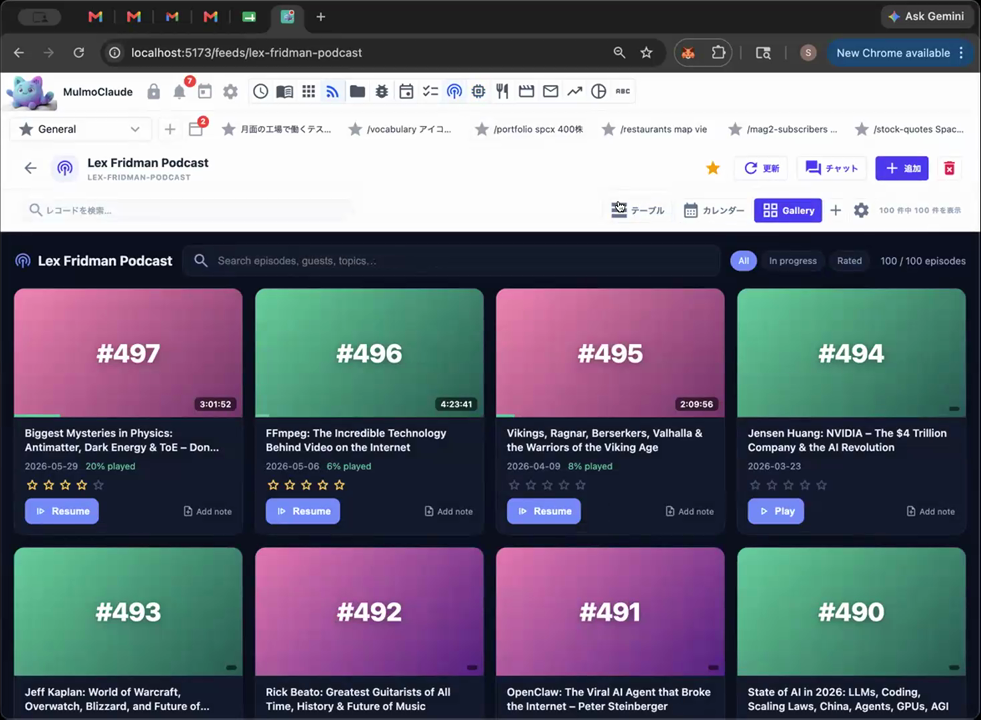
Task: Add a new view with plus beside Gallery
Action: [835, 210]
